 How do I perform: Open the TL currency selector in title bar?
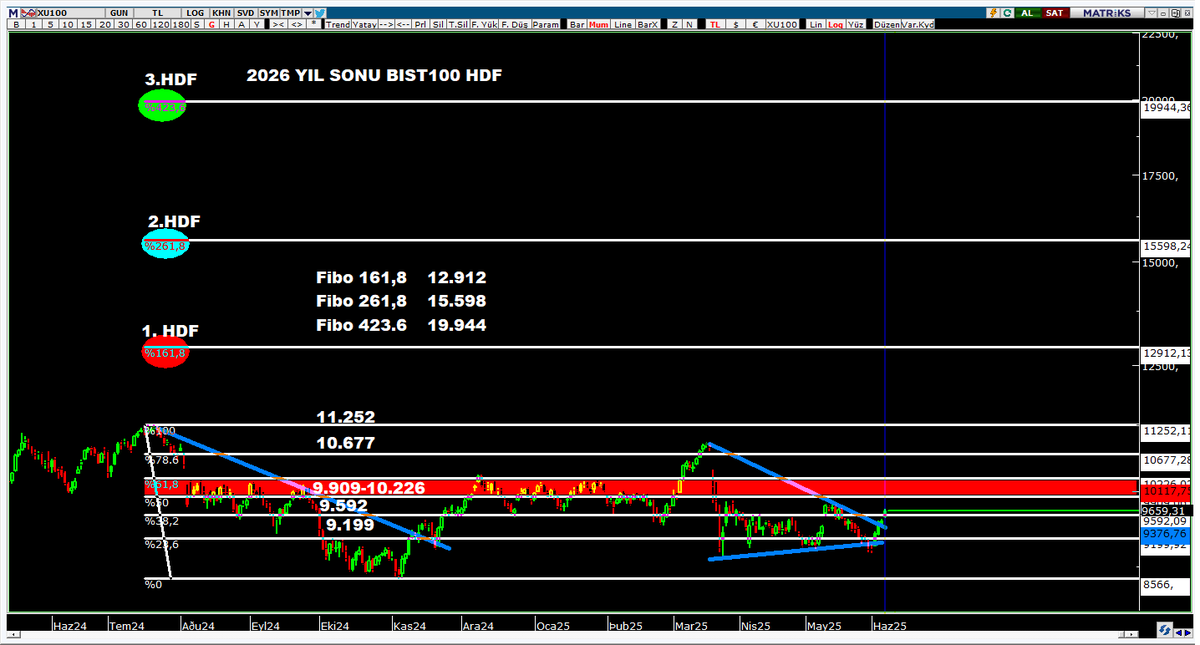click(x=157, y=13)
